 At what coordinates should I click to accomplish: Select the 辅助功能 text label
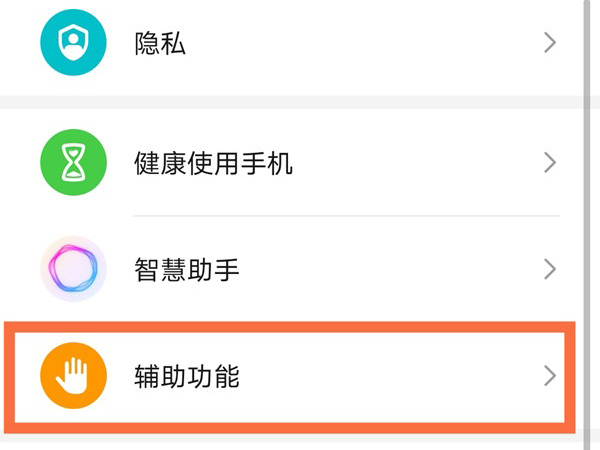click(186, 376)
